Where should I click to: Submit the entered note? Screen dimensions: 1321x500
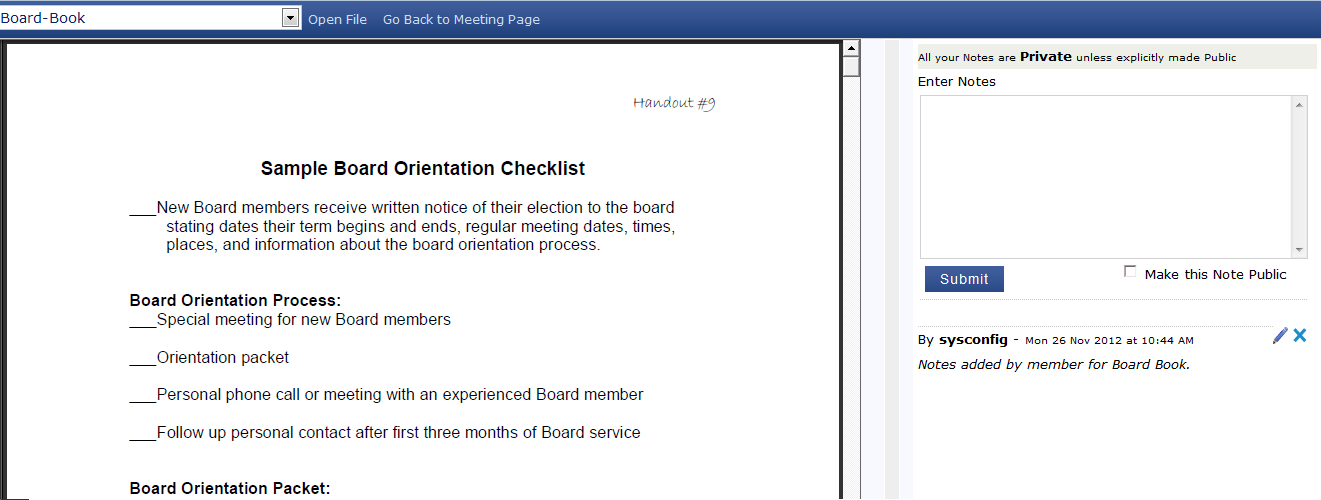pyautogui.click(x=964, y=279)
